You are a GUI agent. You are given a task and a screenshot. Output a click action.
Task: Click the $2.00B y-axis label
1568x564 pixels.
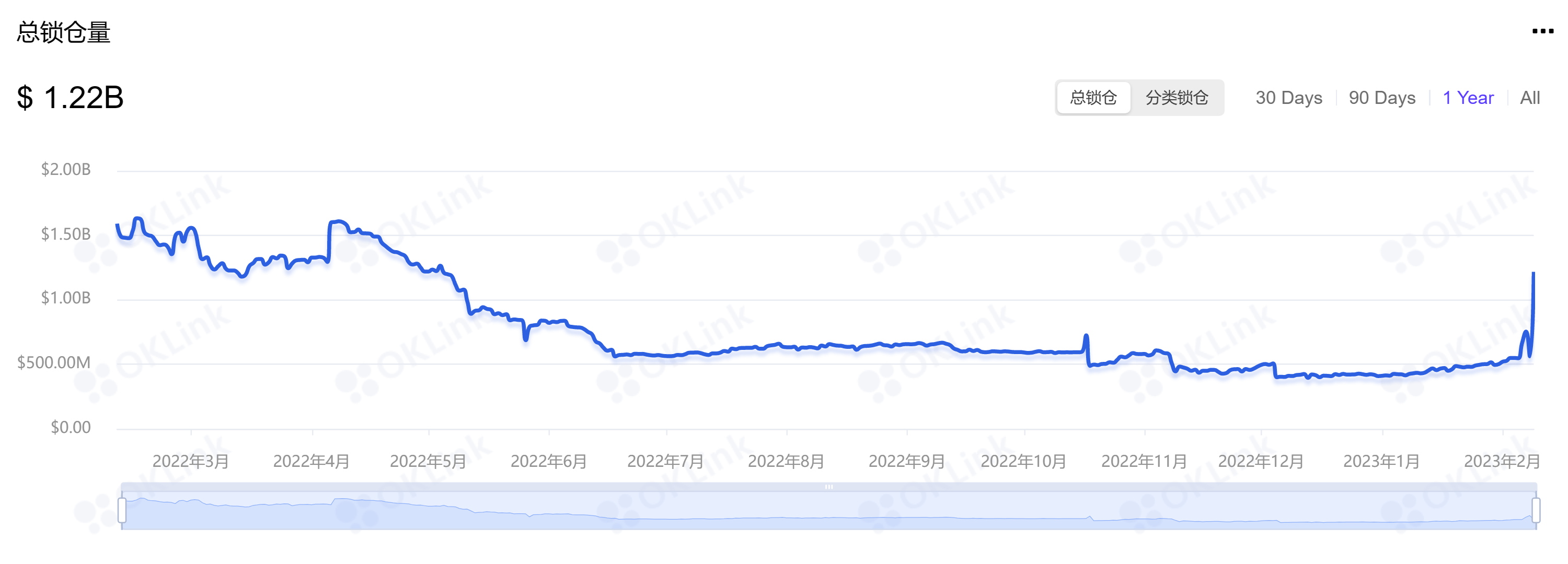[66, 169]
